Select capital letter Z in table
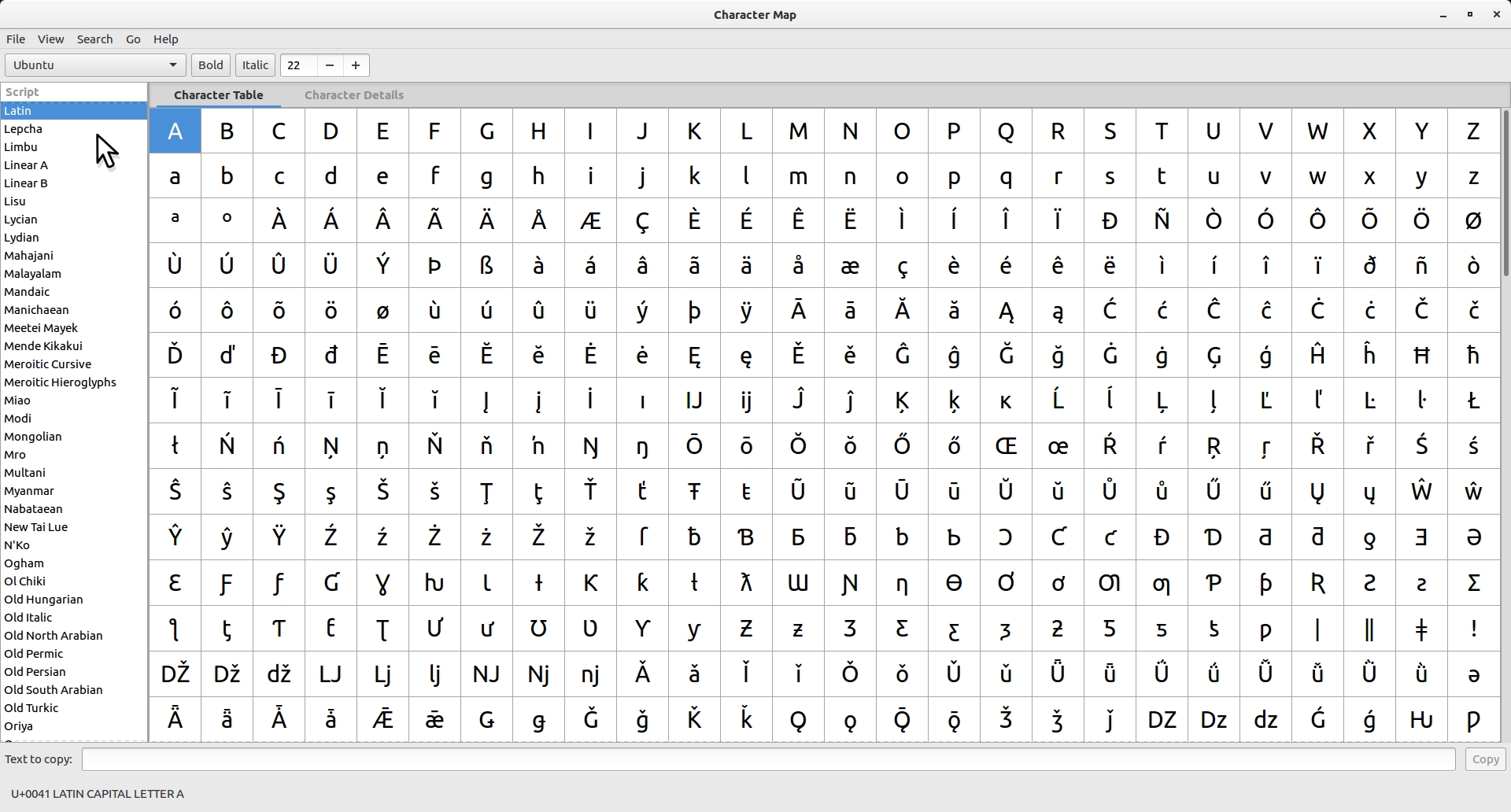Image resolution: width=1511 pixels, height=812 pixels. point(1473,131)
